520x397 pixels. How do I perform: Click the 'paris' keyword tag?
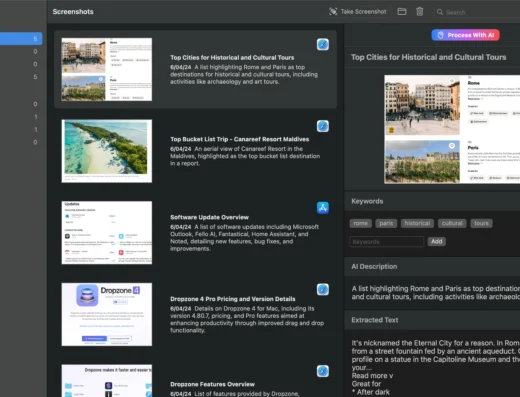tap(386, 223)
